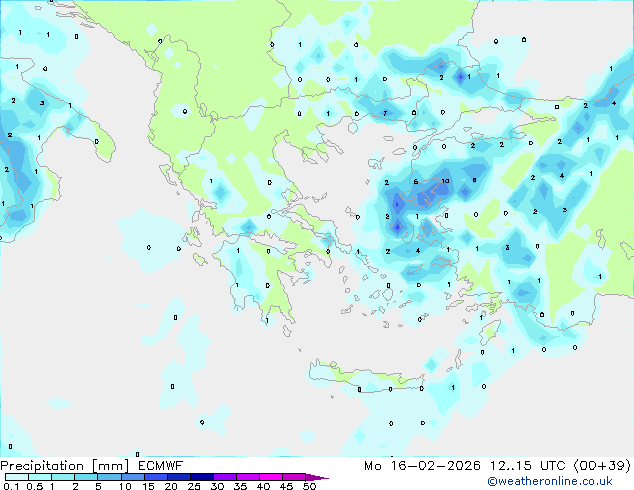634x490 pixels.
Task: Select the 1–2 mm legend color swatch
Action: click(x=63, y=477)
